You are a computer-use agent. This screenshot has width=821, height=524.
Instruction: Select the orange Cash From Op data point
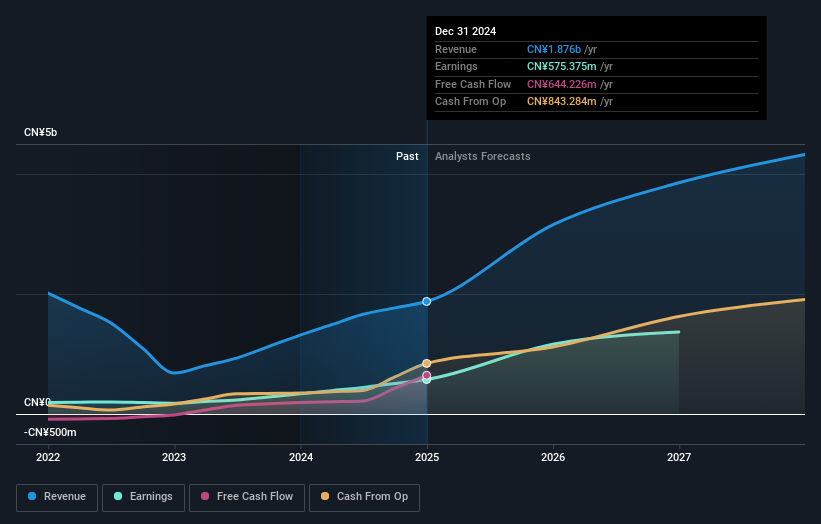(427, 363)
